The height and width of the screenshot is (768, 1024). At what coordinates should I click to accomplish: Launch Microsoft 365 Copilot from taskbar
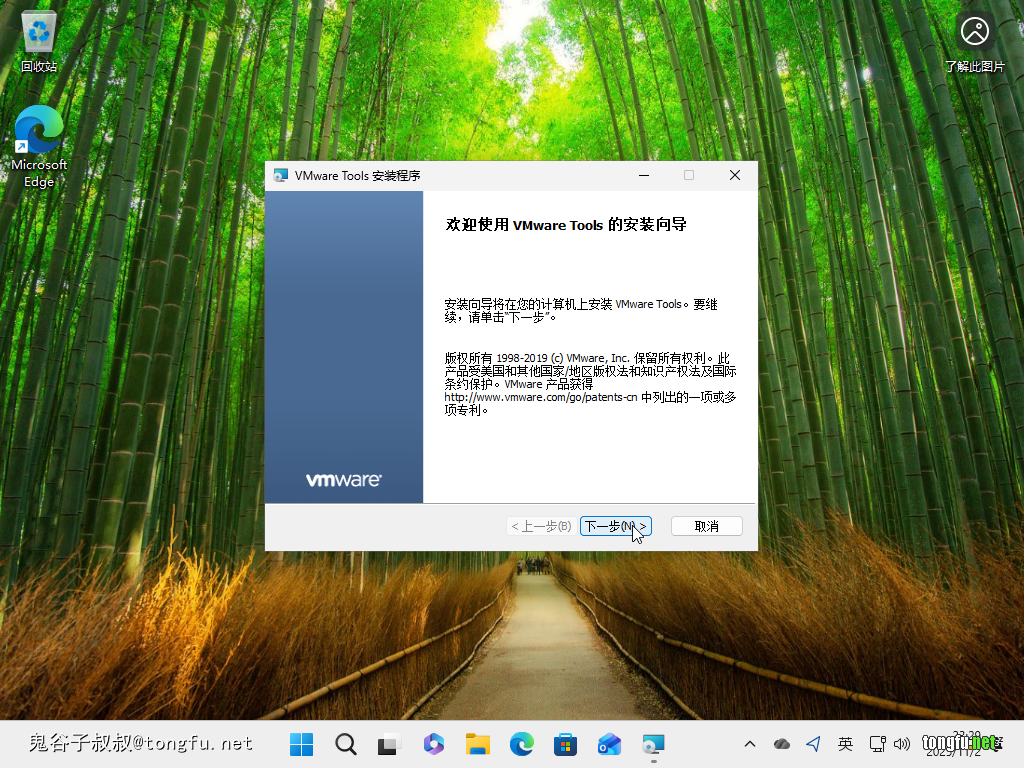tap(433, 744)
